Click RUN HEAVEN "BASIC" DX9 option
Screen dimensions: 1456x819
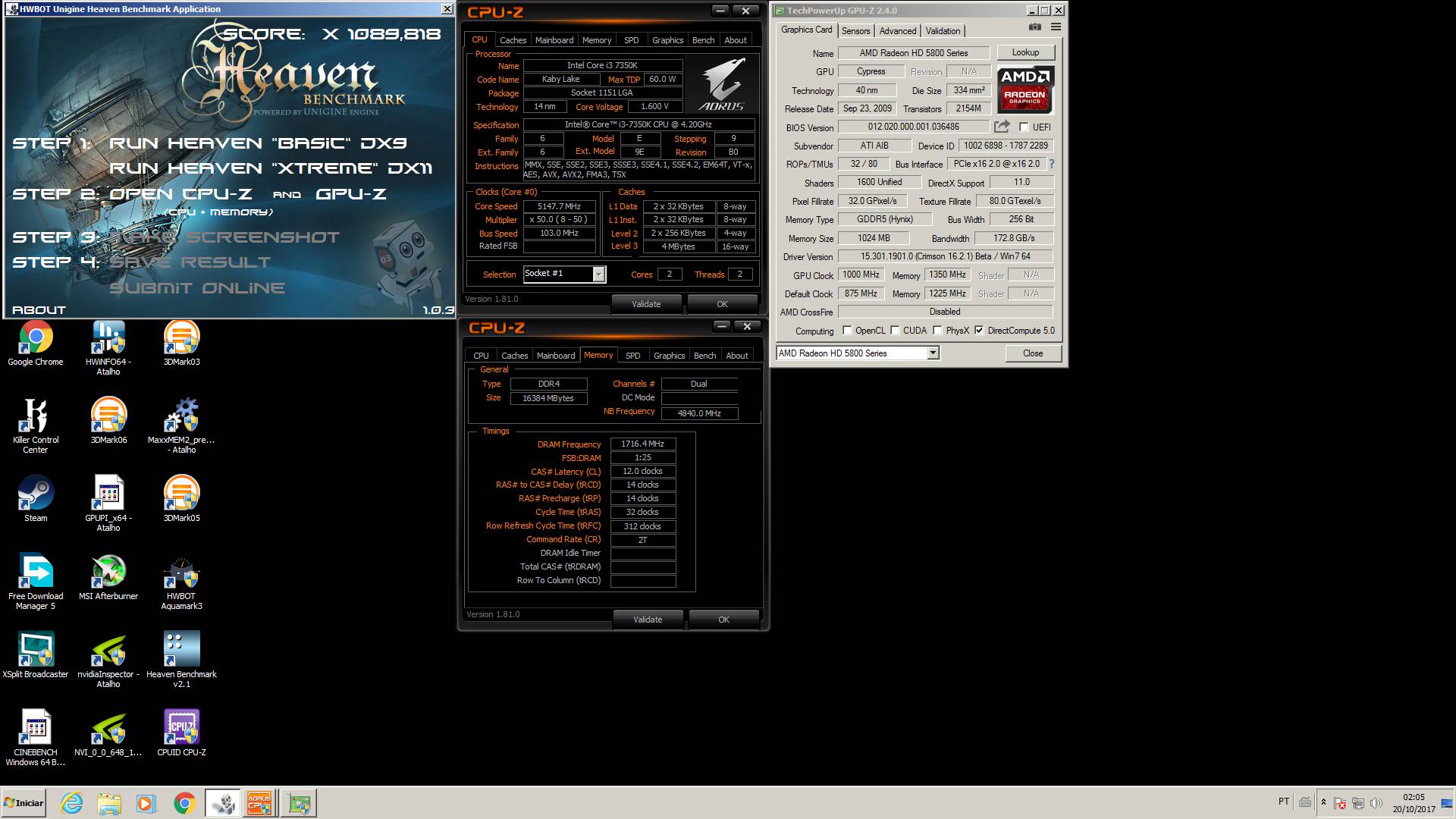click(x=258, y=143)
